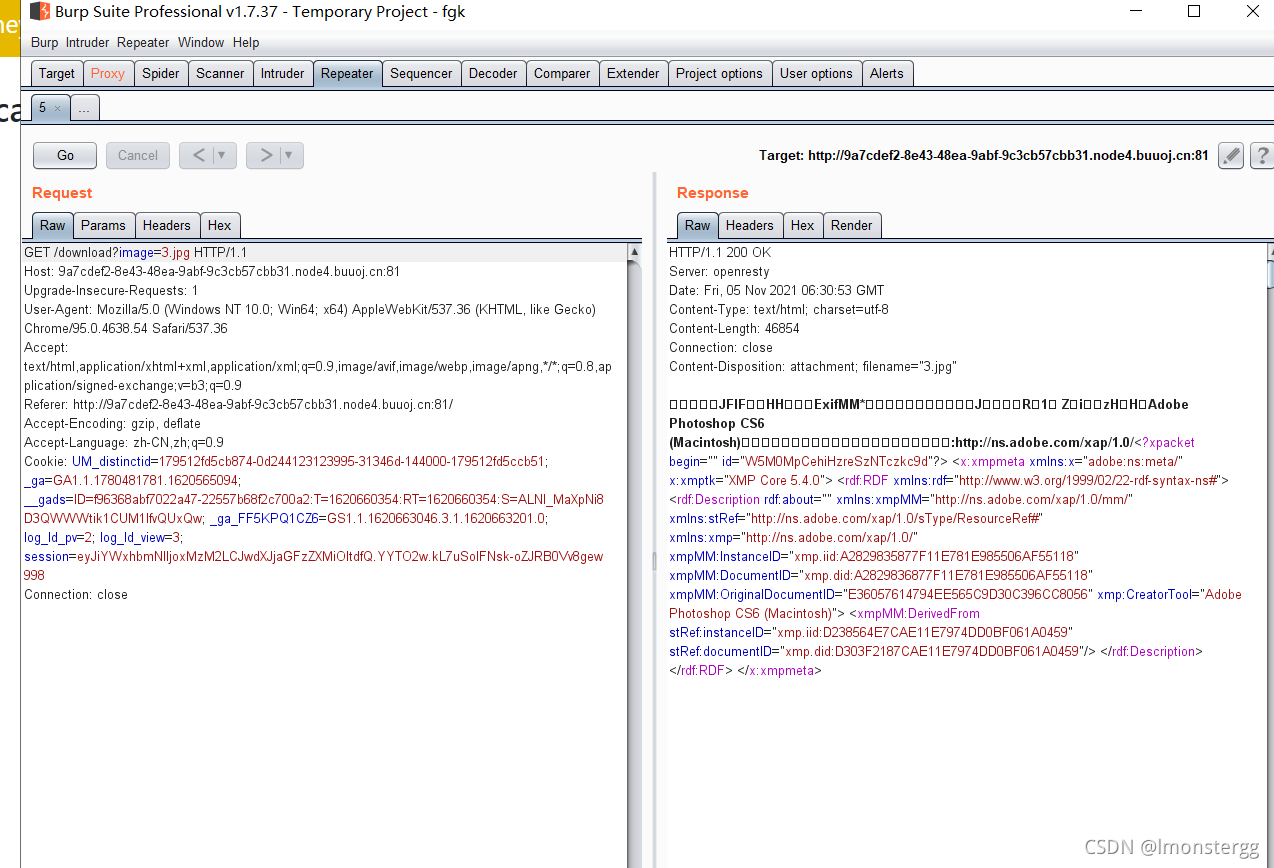Click the Host header line in request

coord(212,271)
